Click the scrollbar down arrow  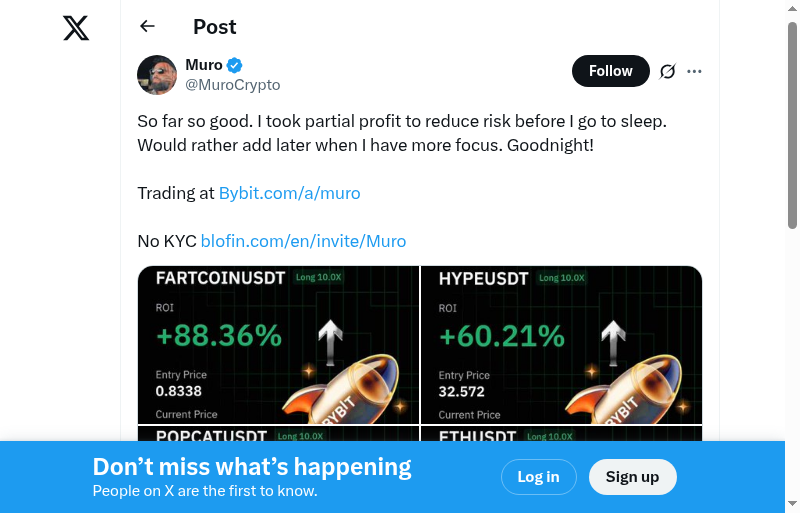(792, 503)
